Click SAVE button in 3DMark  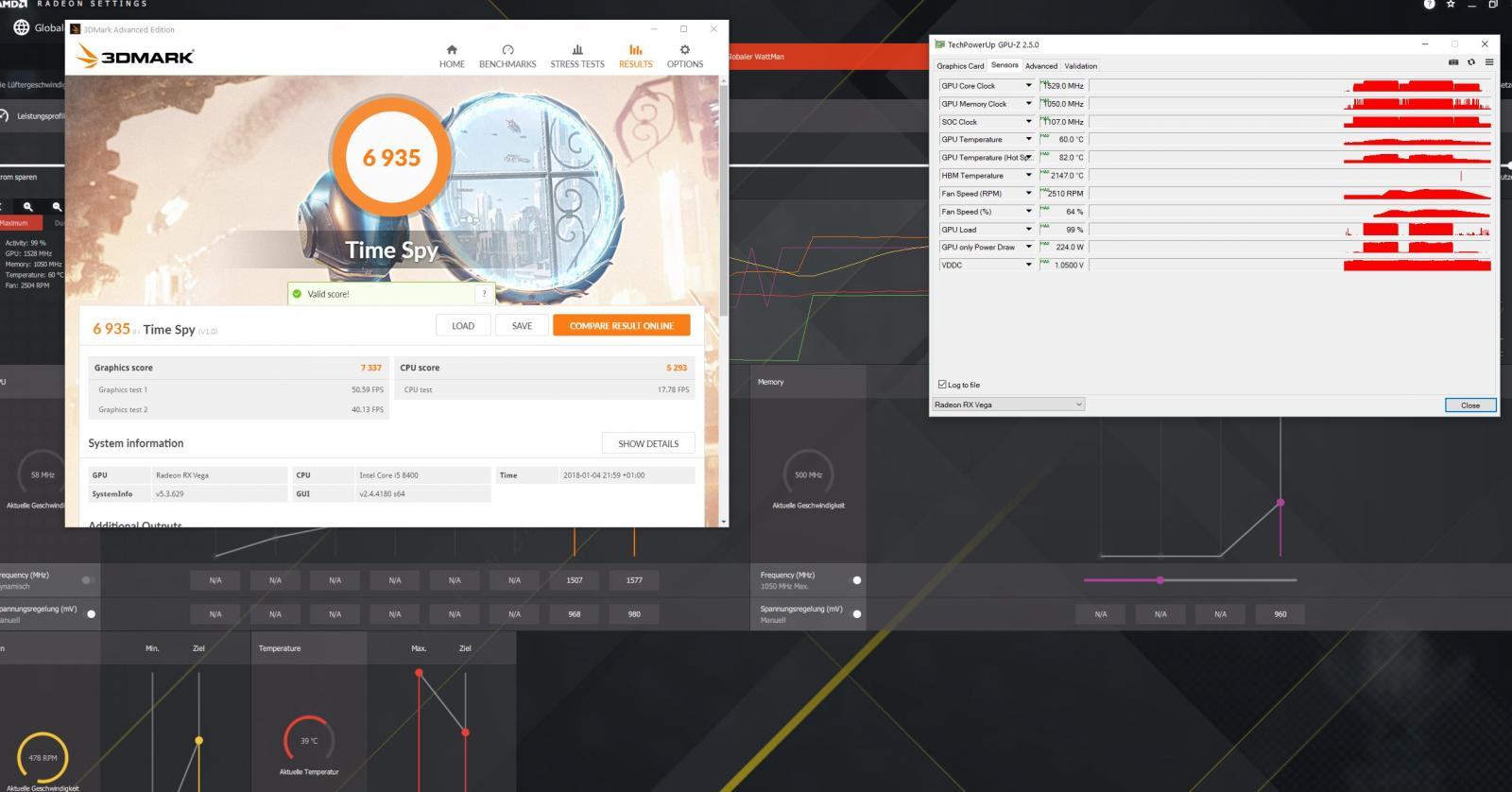(522, 326)
